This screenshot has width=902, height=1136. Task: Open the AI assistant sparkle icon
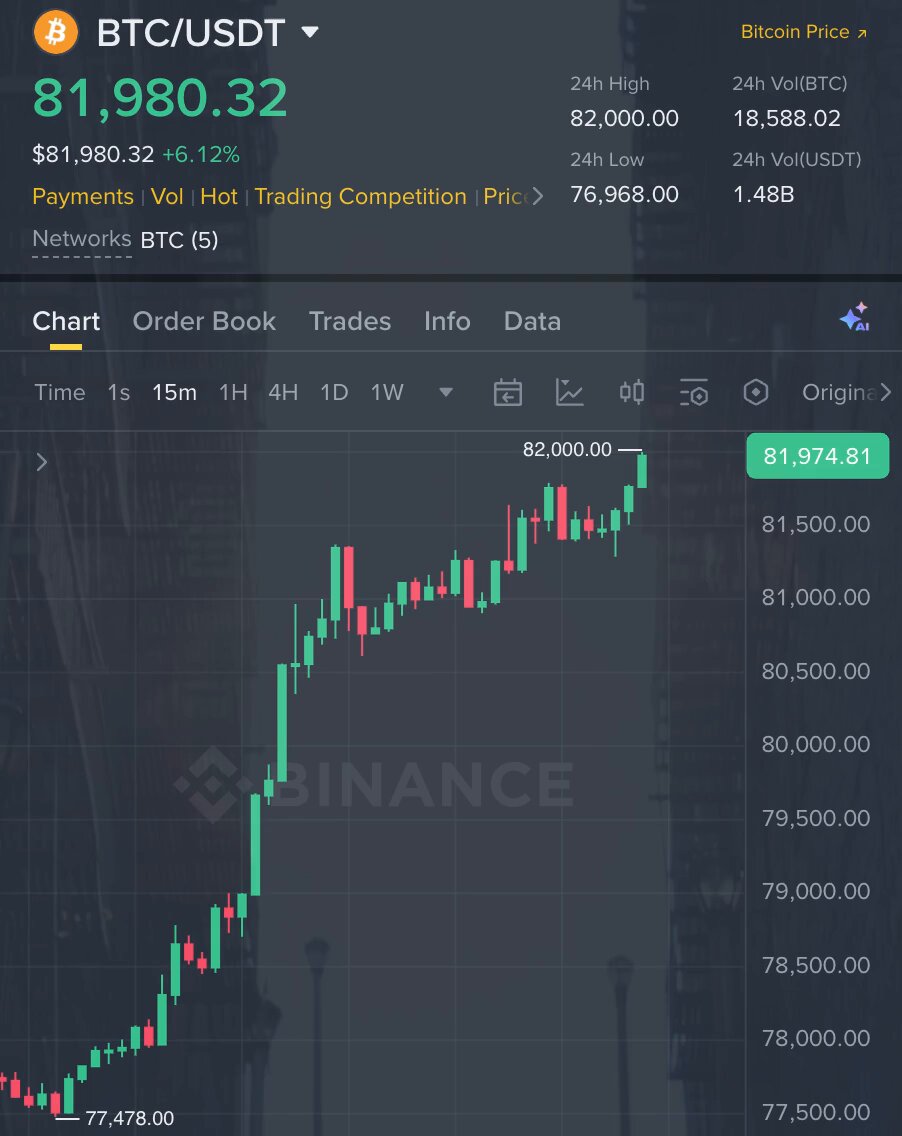click(x=854, y=317)
